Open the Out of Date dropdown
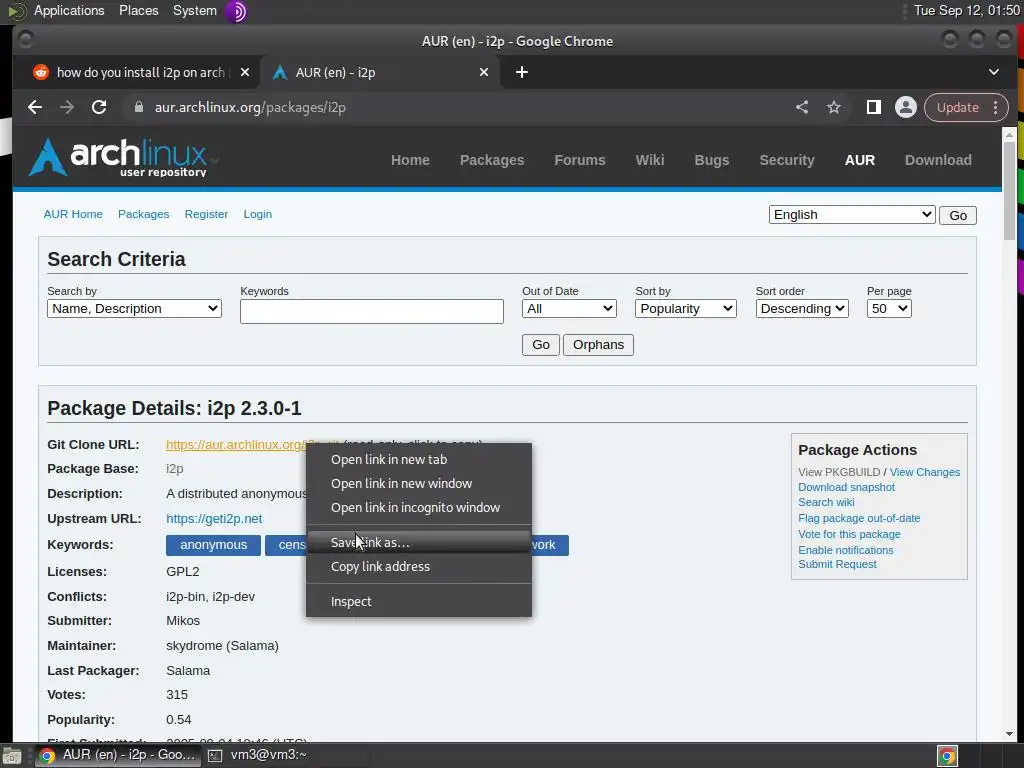 [569, 309]
